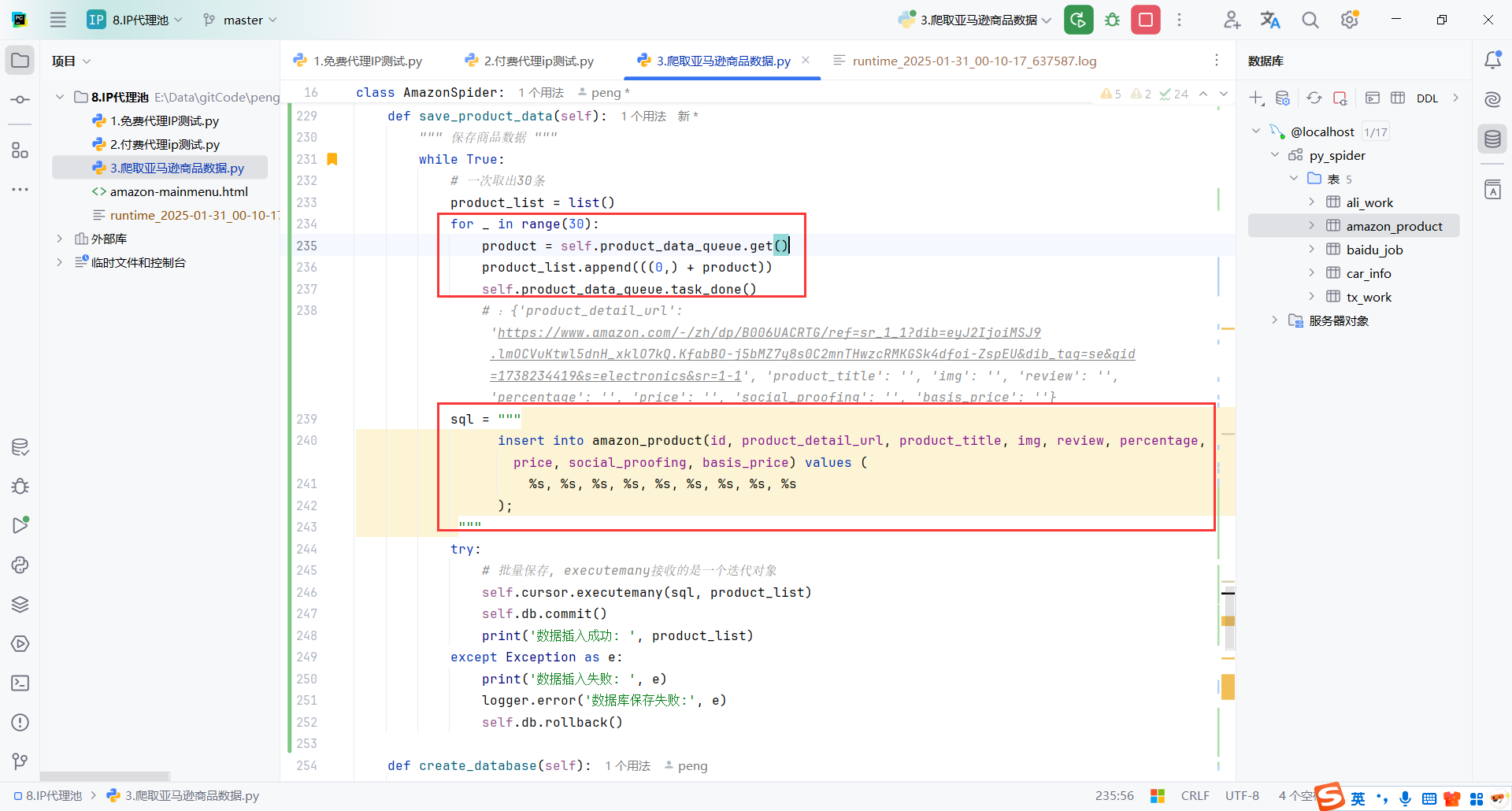
Task: Open the Terminal tool window
Action: click(20, 683)
